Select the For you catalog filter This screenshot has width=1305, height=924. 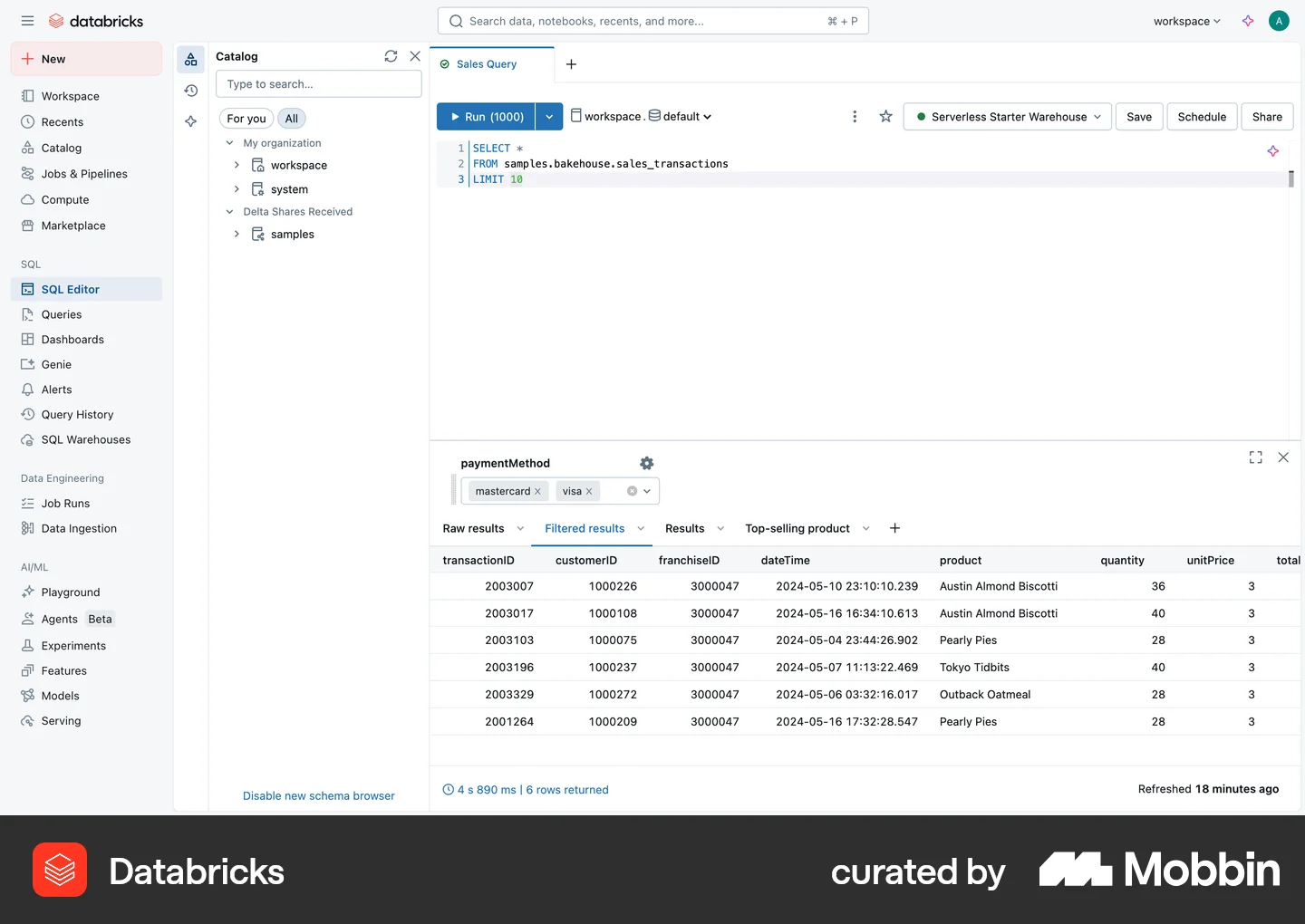[246, 119]
